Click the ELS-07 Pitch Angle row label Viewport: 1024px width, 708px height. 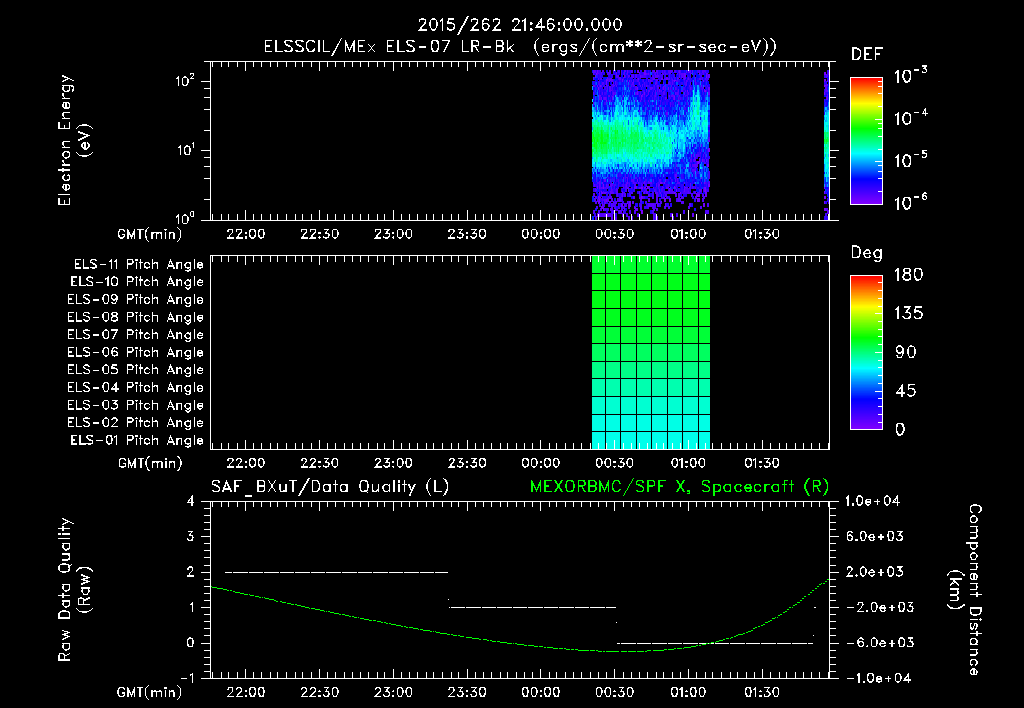click(x=135, y=334)
